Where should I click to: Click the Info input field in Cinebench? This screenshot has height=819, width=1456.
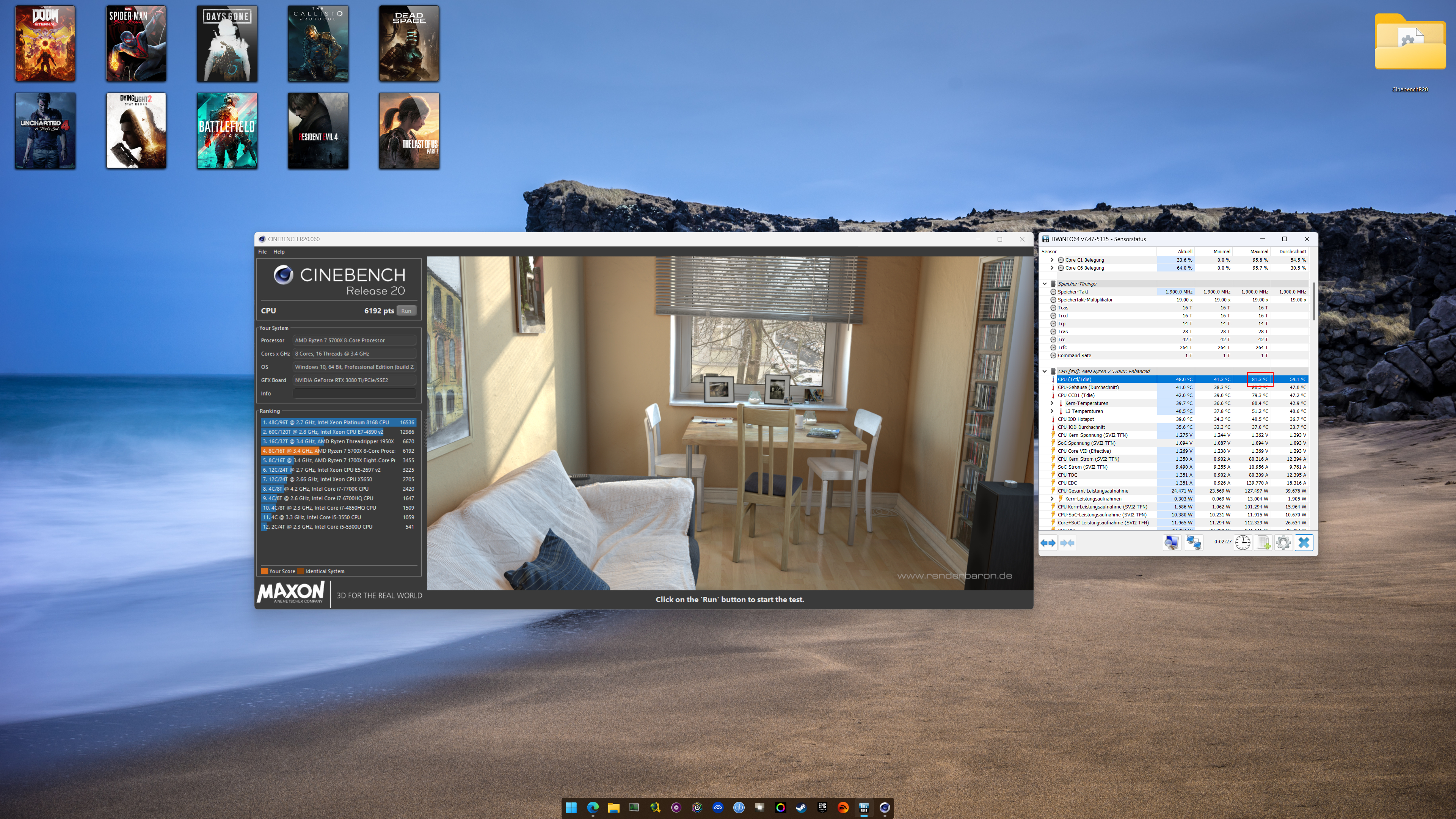click(355, 394)
